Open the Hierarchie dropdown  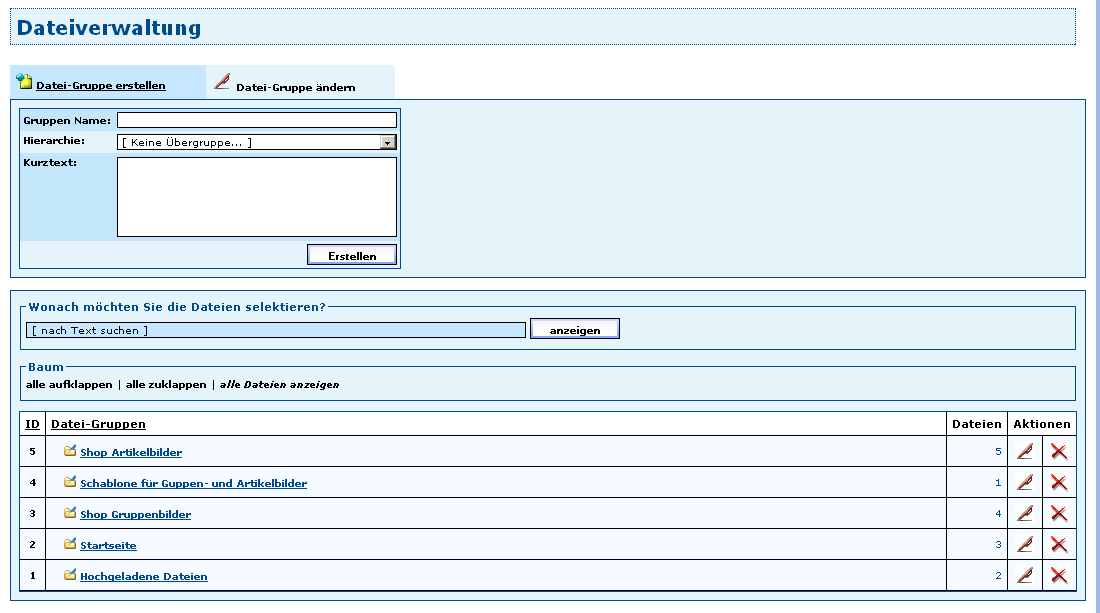(388, 142)
